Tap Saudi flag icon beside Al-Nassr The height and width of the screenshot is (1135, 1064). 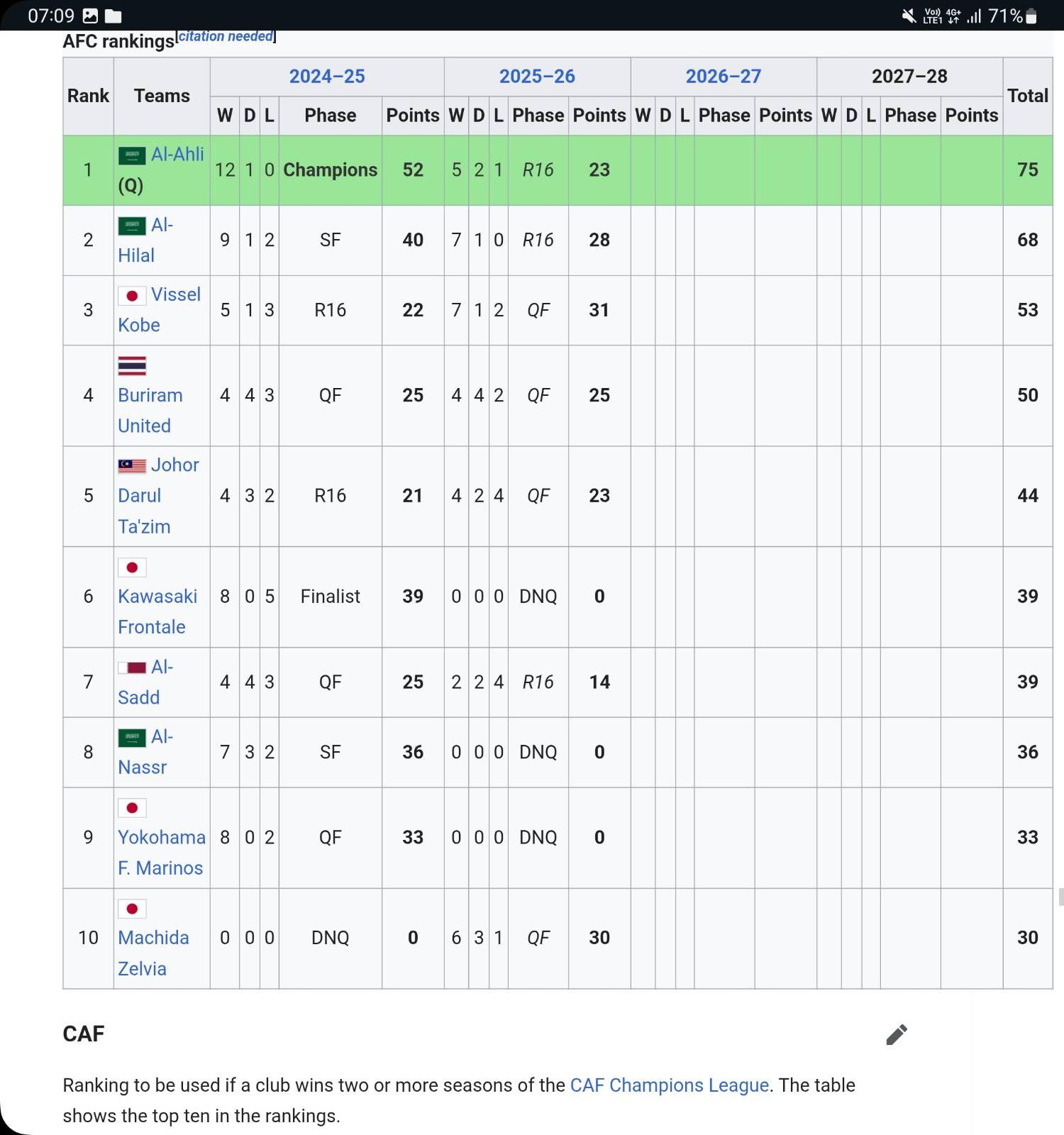coord(132,738)
